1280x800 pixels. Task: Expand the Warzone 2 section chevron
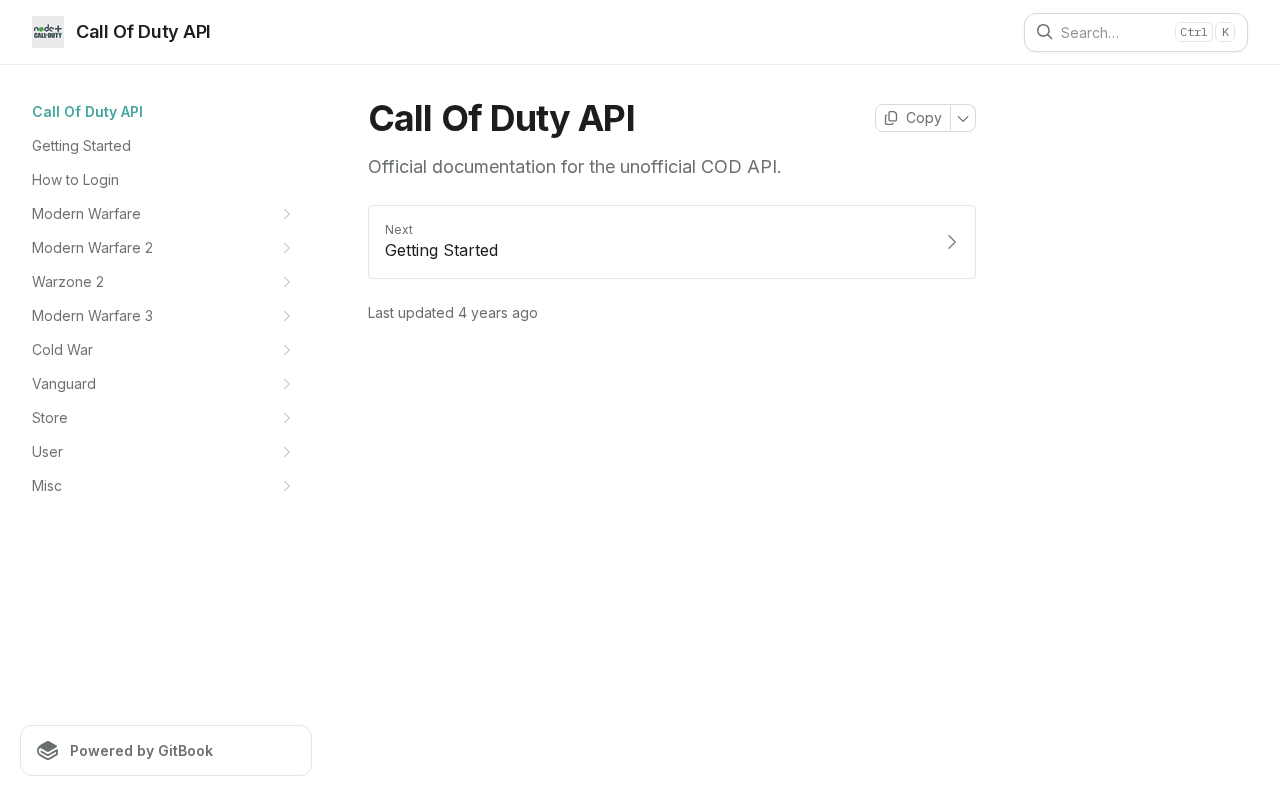pyautogui.click(x=286, y=282)
